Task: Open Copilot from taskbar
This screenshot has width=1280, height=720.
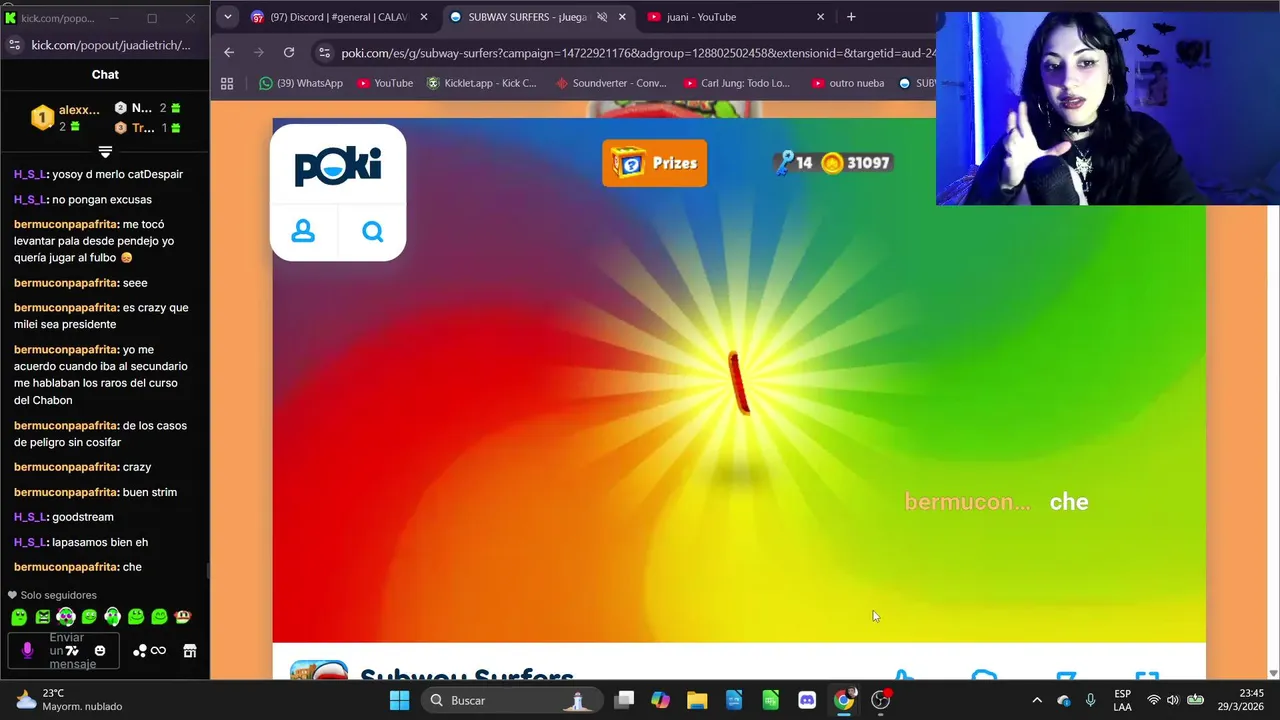Action: coord(660,700)
